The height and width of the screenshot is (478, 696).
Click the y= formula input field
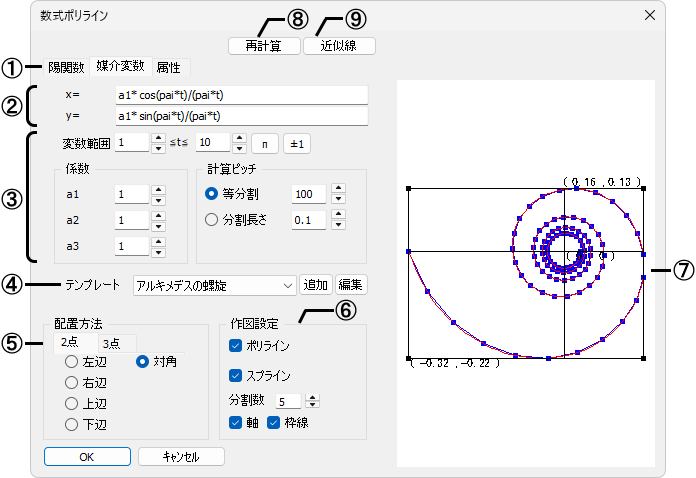pyautogui.click(x=241, y=116)
